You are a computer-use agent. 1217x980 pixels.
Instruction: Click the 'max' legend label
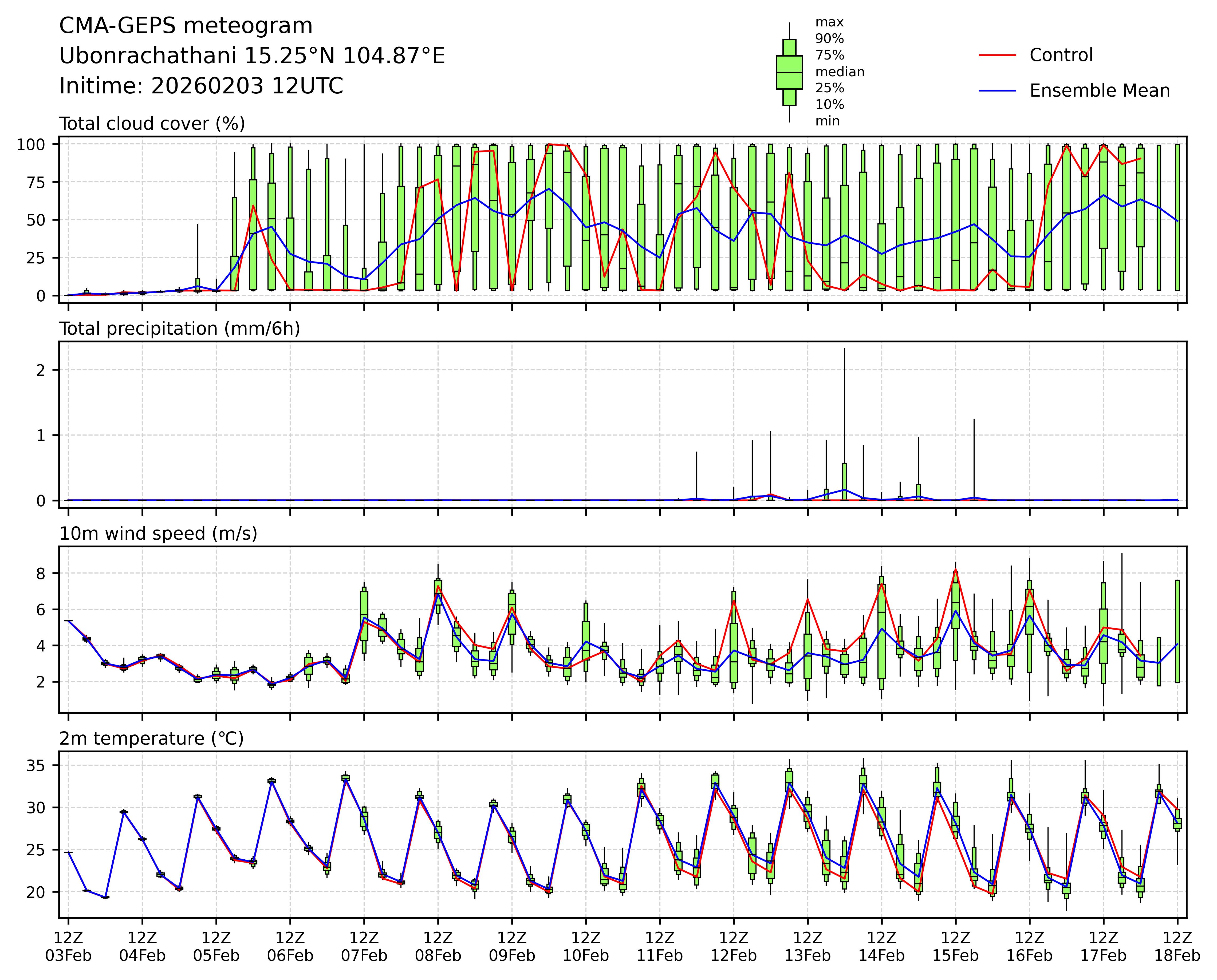click(829, 23)
